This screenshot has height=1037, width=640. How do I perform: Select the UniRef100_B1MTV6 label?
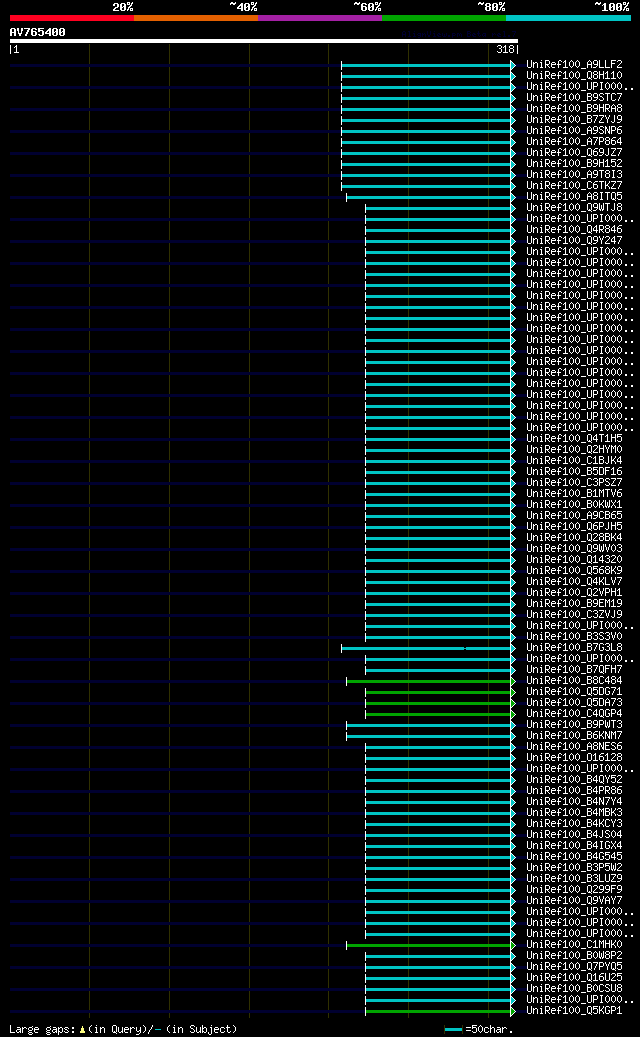click(x=574, y=493)
